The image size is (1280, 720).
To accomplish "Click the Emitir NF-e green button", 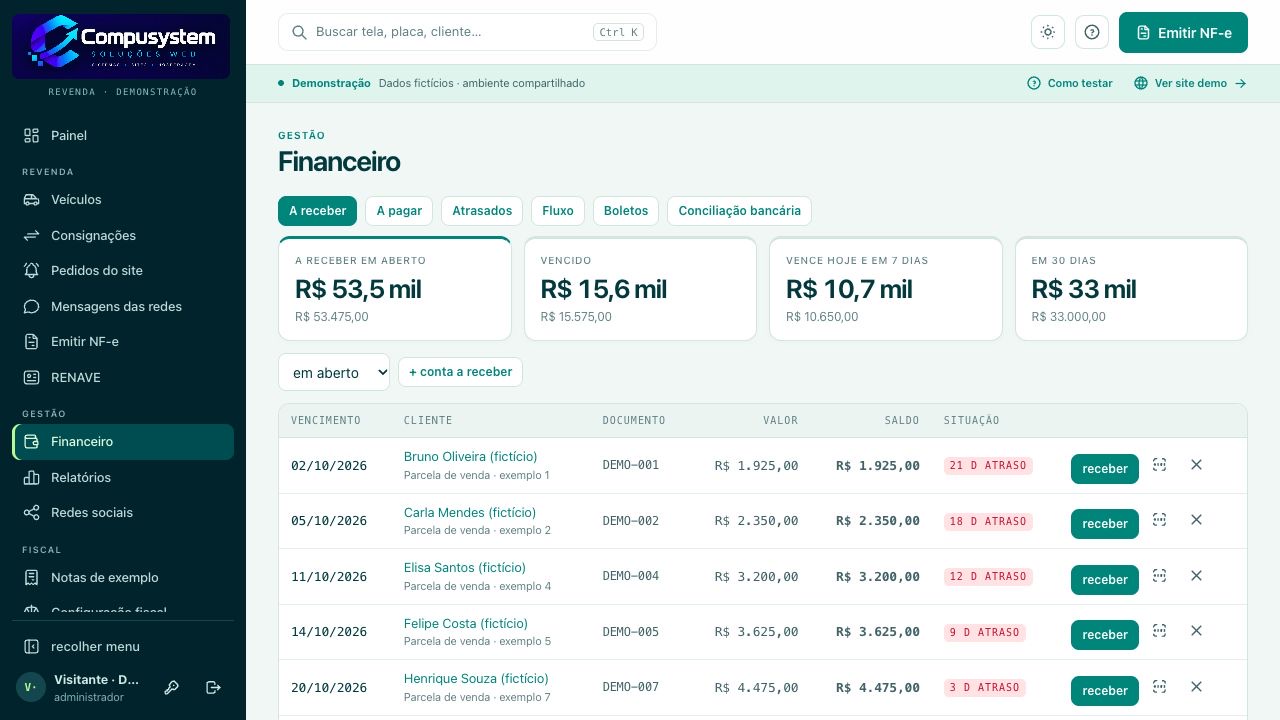I will (1183, 32).
